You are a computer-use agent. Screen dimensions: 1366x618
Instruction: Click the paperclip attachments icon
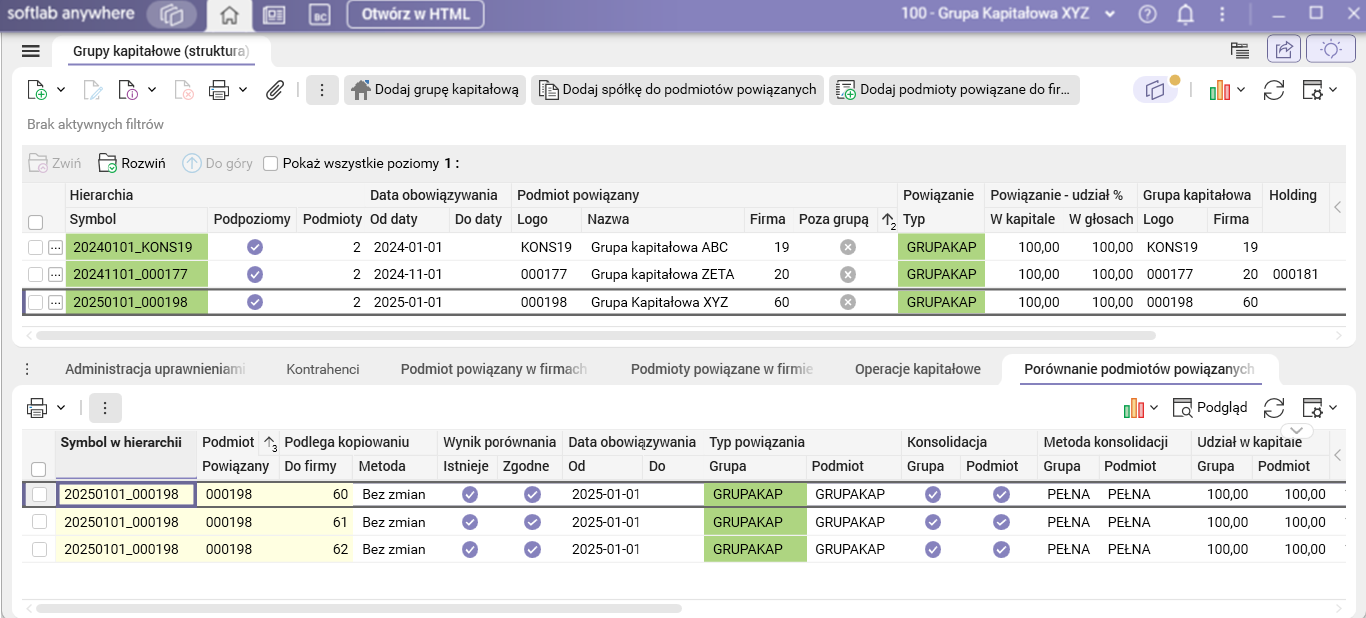275,90
